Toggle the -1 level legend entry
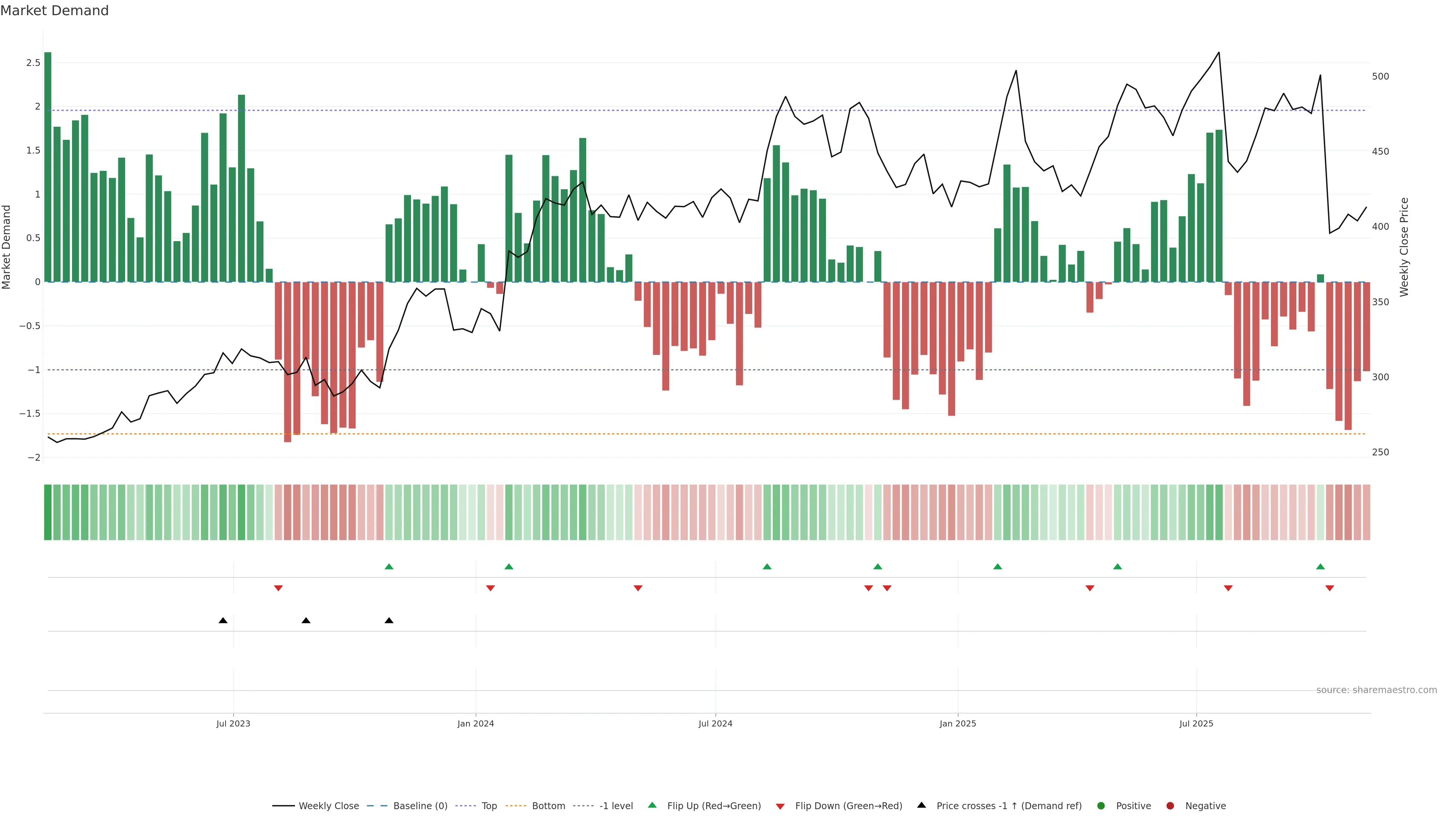 point(615,806)
